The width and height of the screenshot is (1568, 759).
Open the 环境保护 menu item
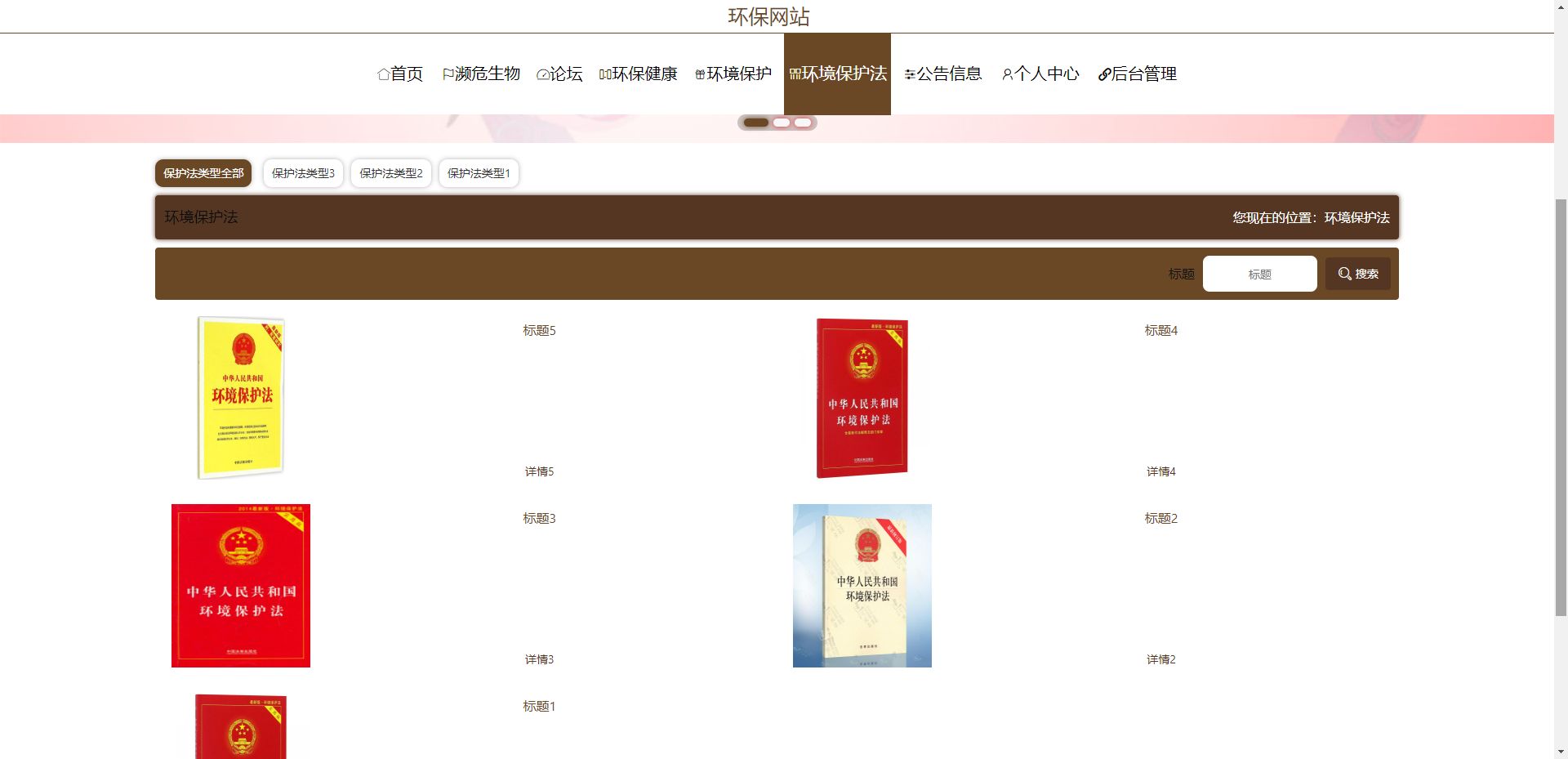pos(733,74)
